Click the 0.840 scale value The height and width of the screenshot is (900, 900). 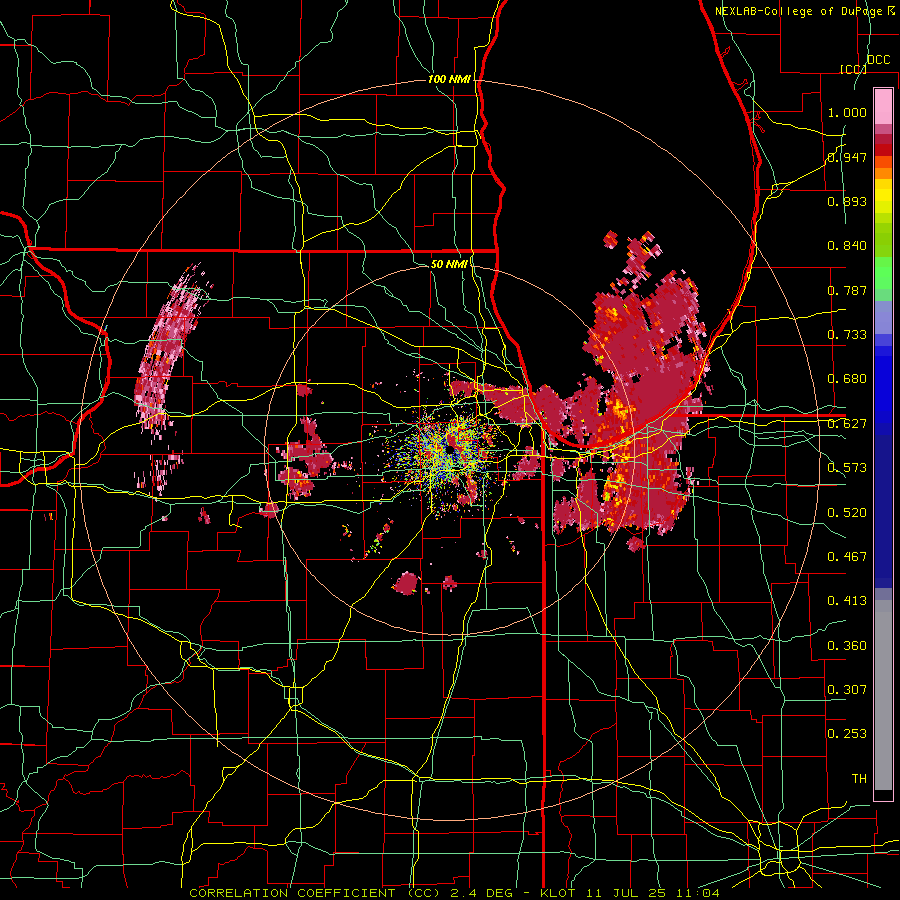pyautogui.click(x=847, y=246)
